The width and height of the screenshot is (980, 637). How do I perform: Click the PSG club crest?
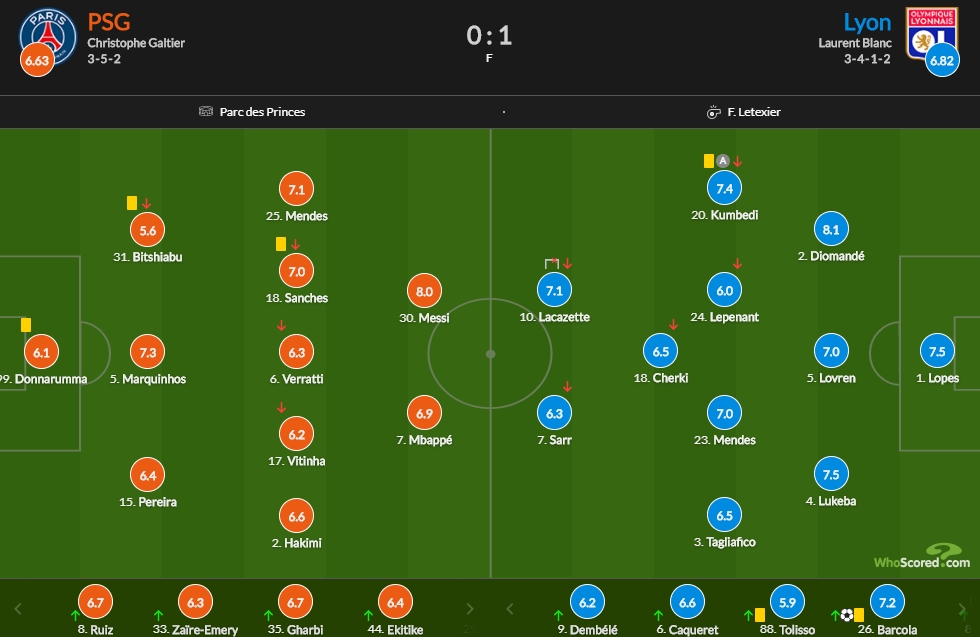tap(47, 34)
